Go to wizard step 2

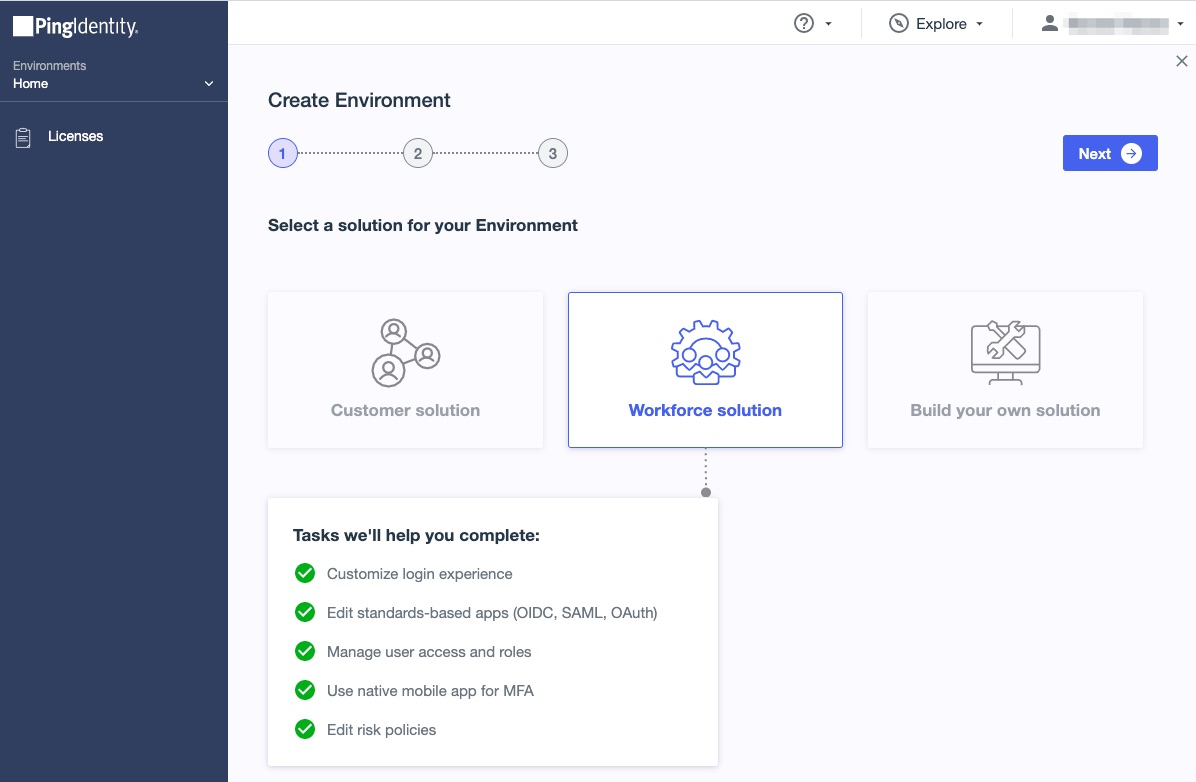(x=418, y=153)
